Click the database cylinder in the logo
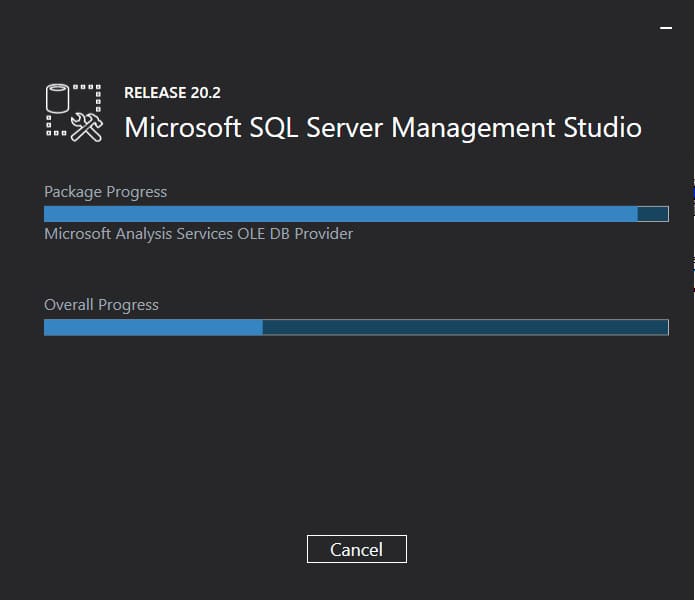Image resolution: width=695 pixels, height=600 pixels. (59, 100)
